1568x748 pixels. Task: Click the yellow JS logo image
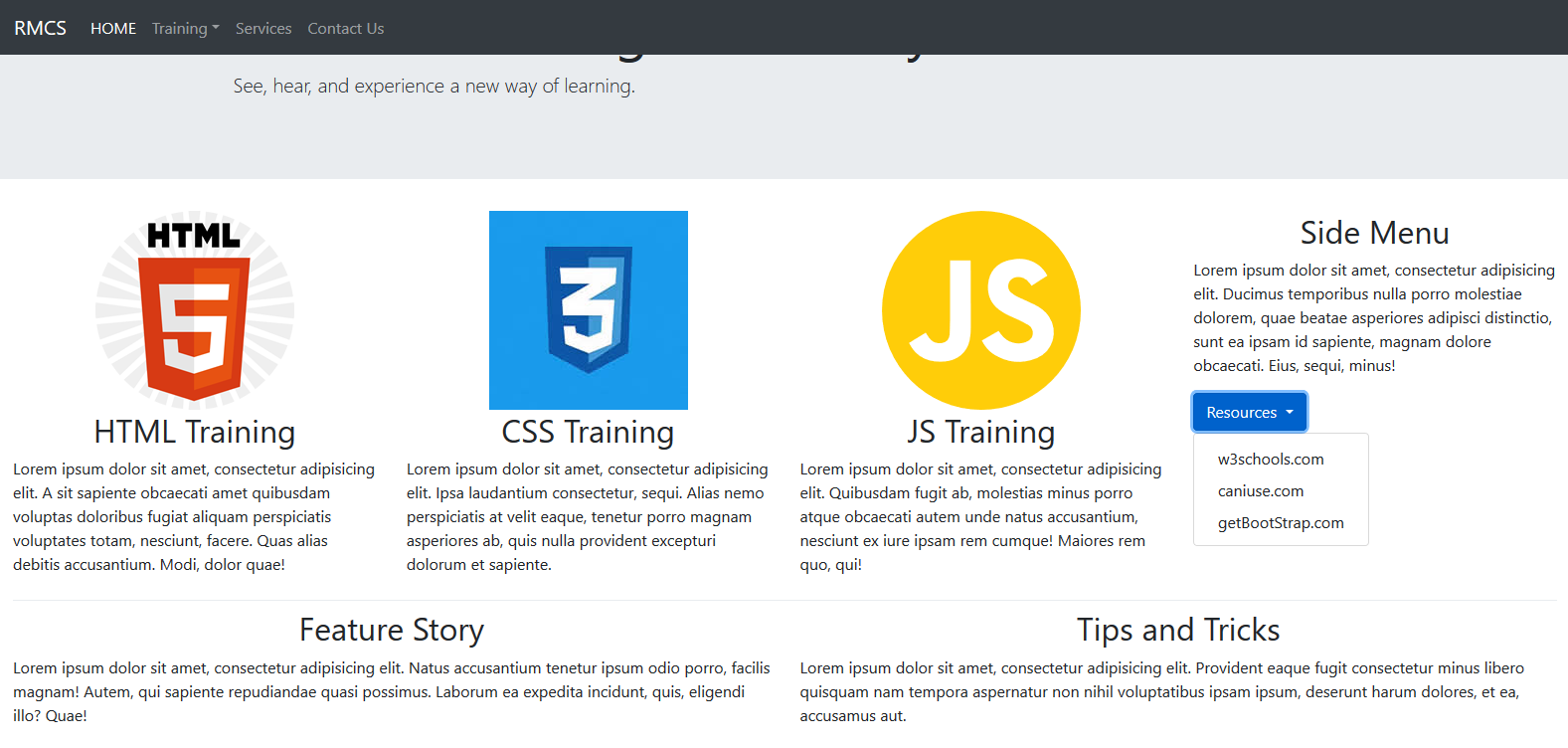[x=981, y=310]
